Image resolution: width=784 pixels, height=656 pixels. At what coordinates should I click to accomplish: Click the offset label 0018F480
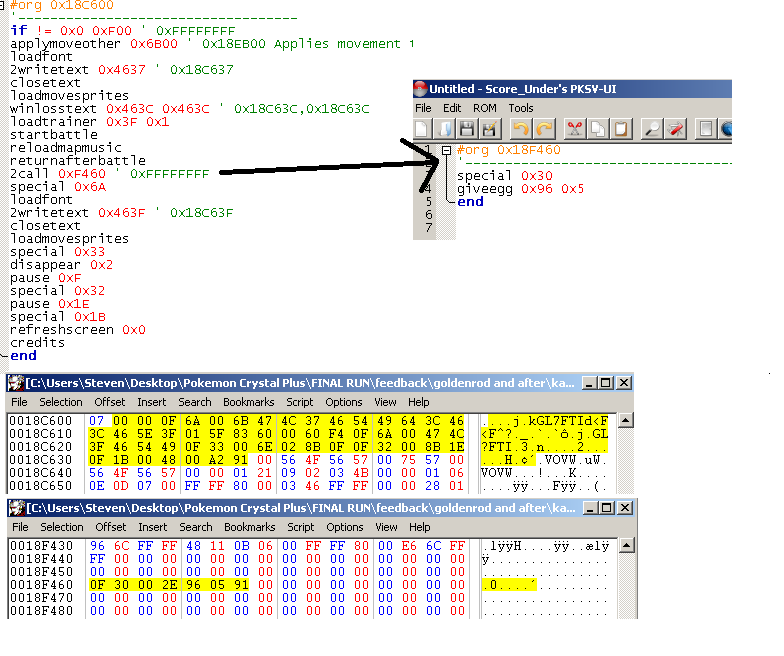(42, 611)
